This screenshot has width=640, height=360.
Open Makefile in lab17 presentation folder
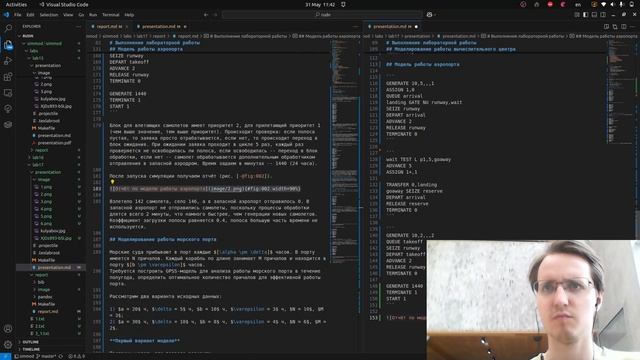click(46, 260)
